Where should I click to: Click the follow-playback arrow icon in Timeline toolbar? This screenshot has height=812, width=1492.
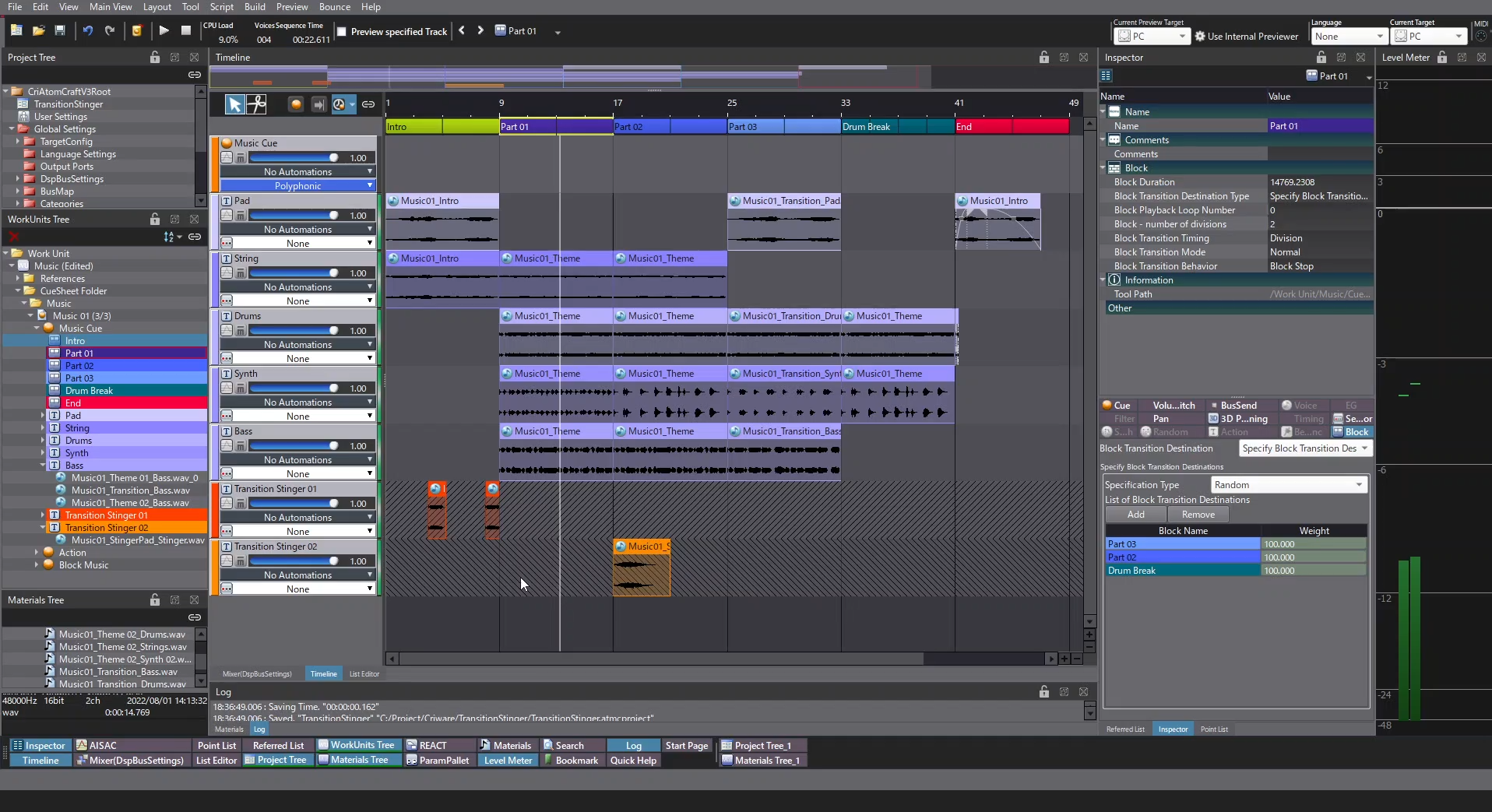pyautogui.click(x=318, y=104)
